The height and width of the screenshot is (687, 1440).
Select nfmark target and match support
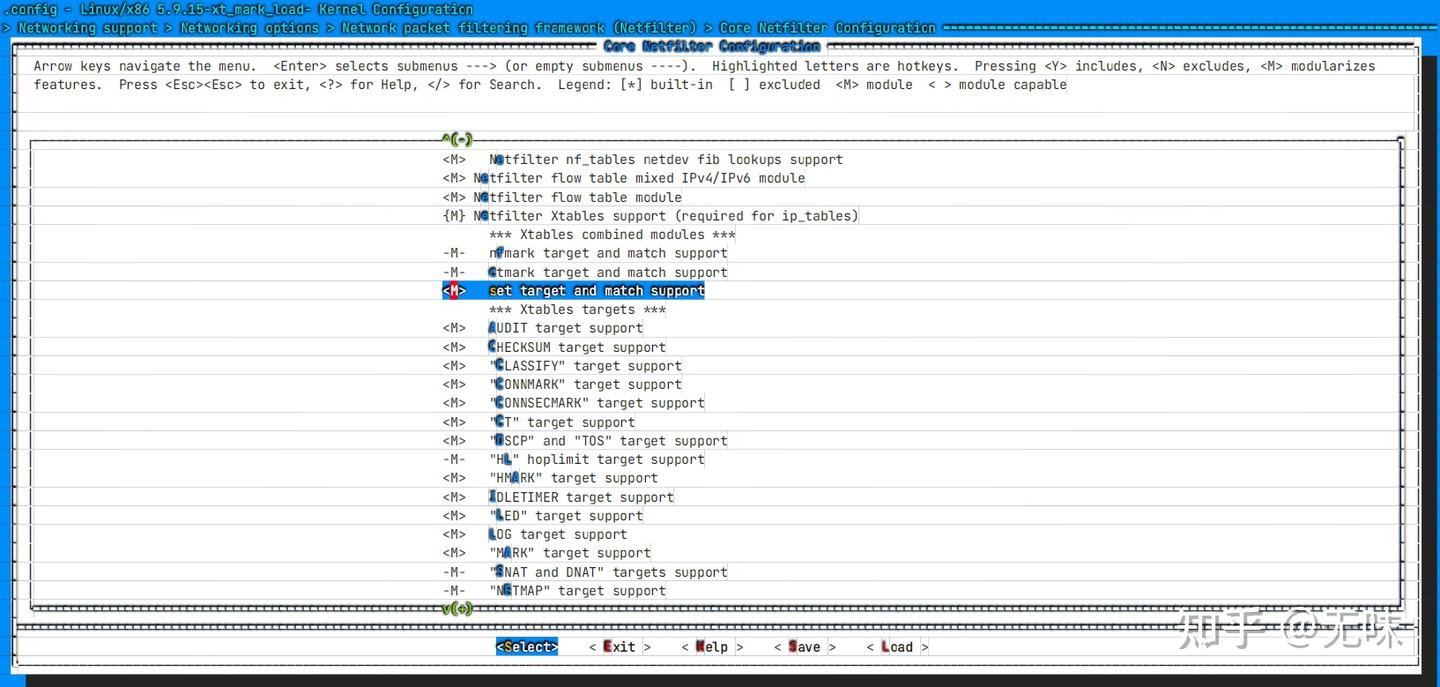click(608, 253)
